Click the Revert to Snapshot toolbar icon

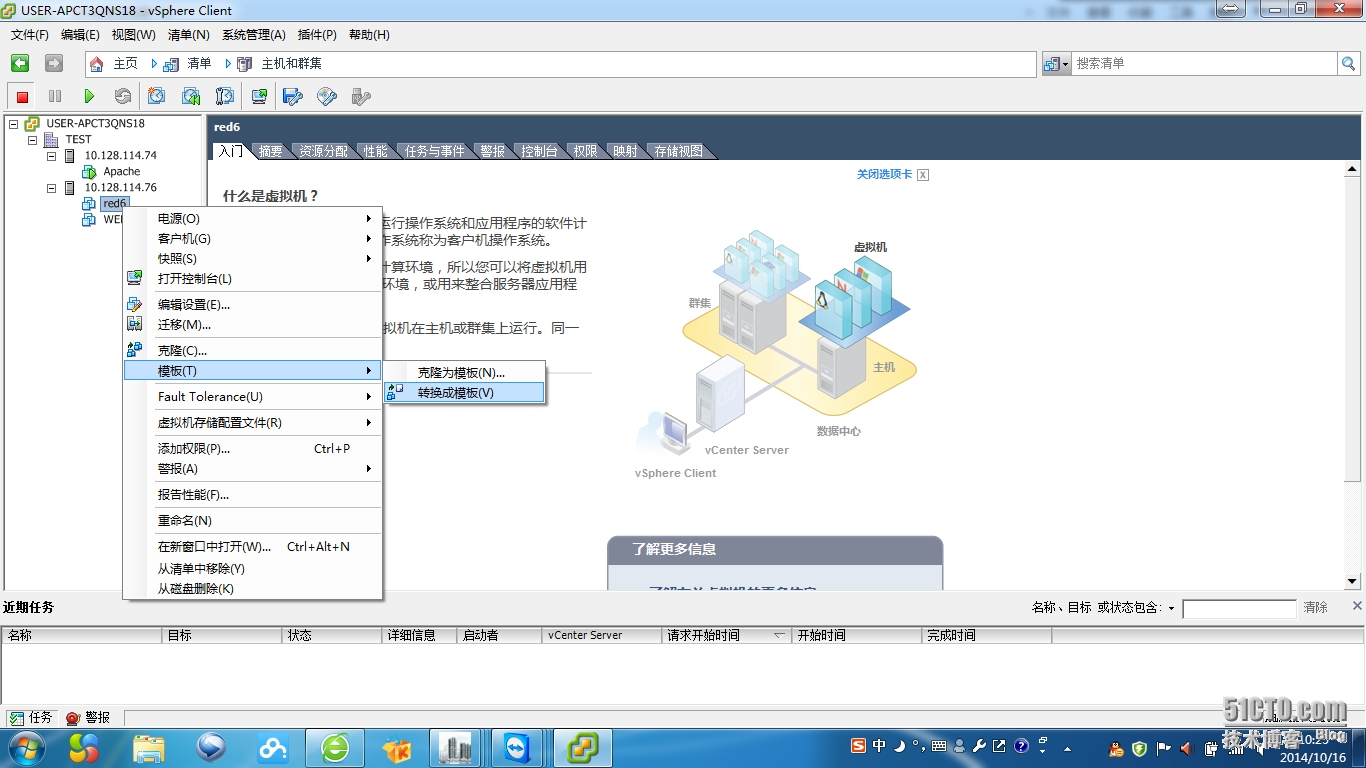(191, 96)
